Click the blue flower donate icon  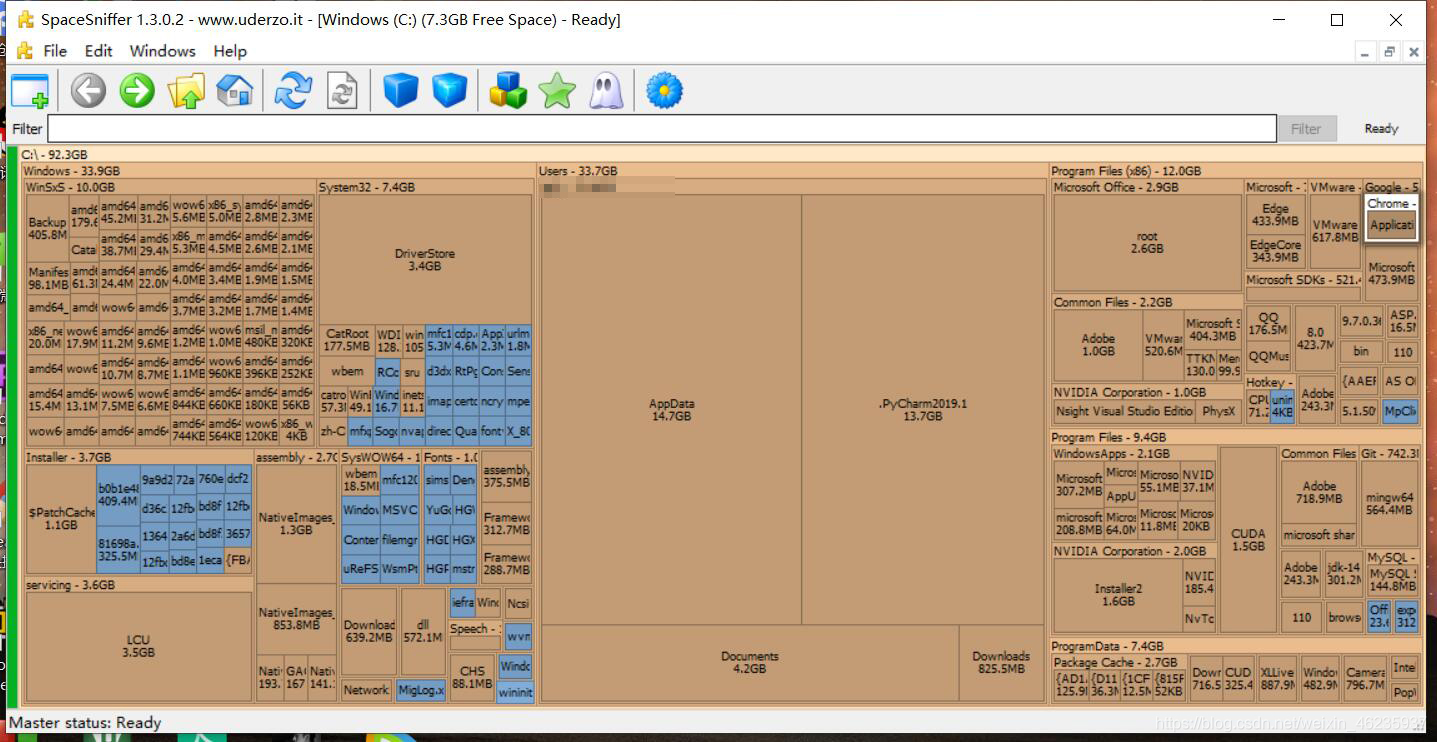[x=664, y=91]
